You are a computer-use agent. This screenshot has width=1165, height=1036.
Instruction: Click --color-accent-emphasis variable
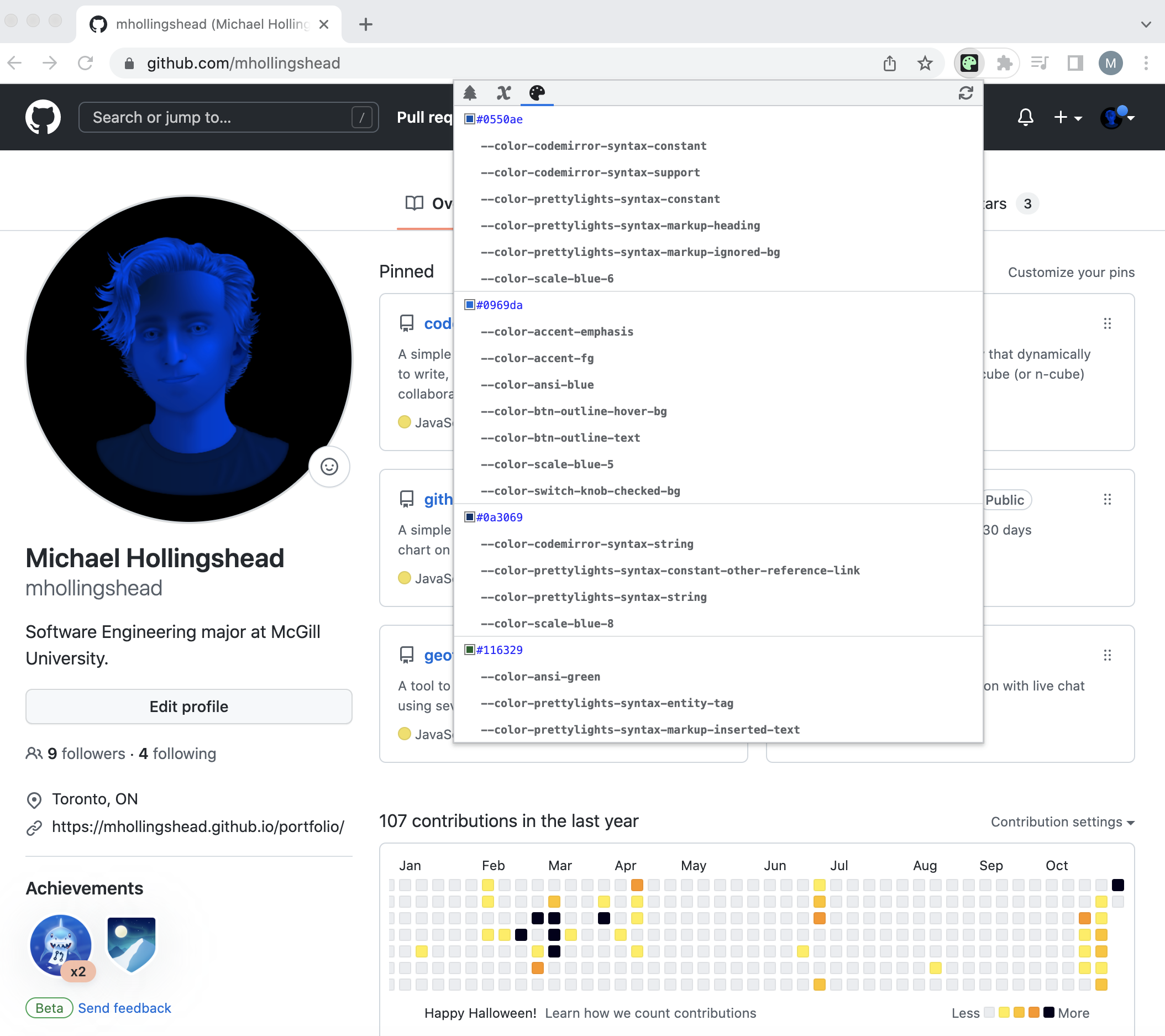click(x=557, y=332)
